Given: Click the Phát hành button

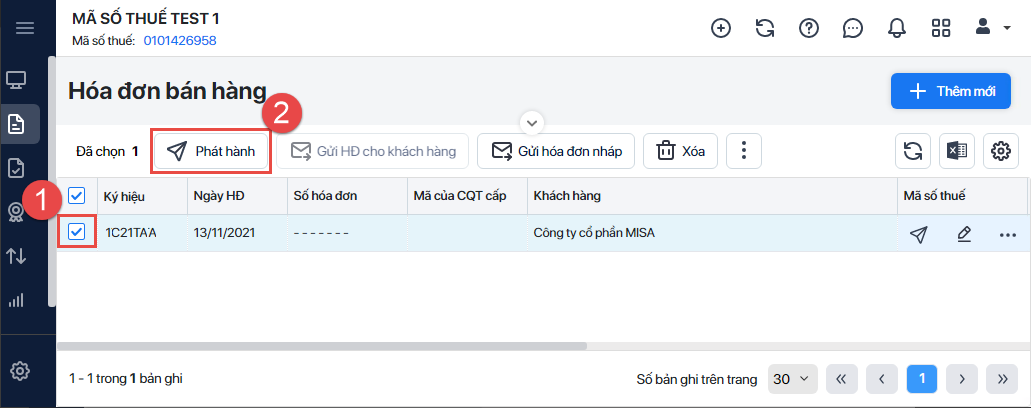Looking at the screenshot, I should [x=211, y=151].
